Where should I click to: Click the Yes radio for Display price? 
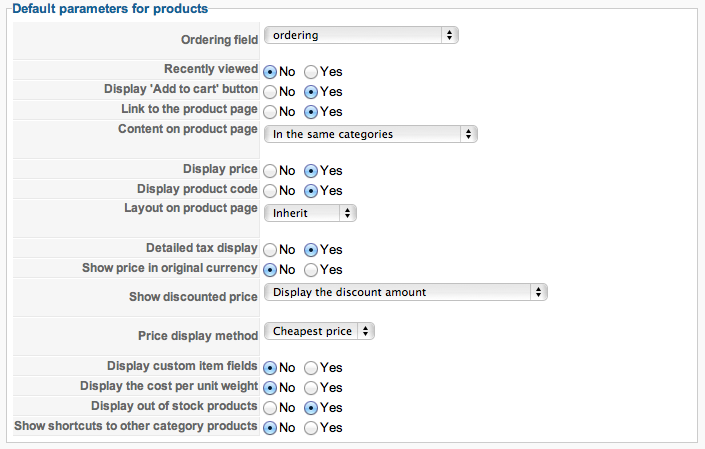pos(311,171)
